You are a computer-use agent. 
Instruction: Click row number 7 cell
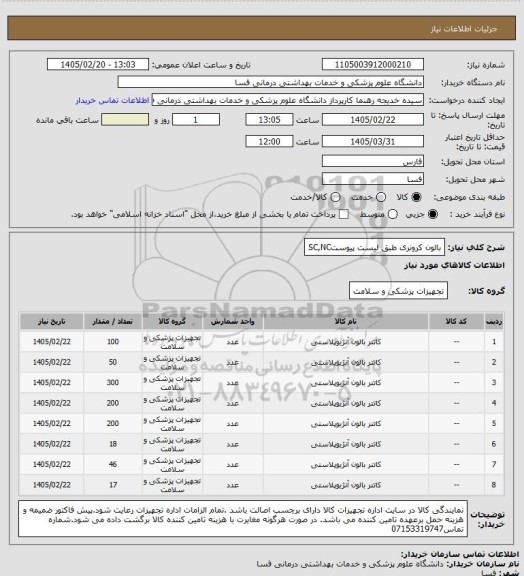pos(494,464)
